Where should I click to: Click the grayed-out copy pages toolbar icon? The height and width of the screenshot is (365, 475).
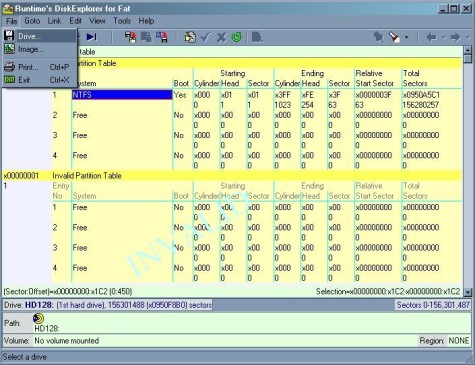[146, 37]
